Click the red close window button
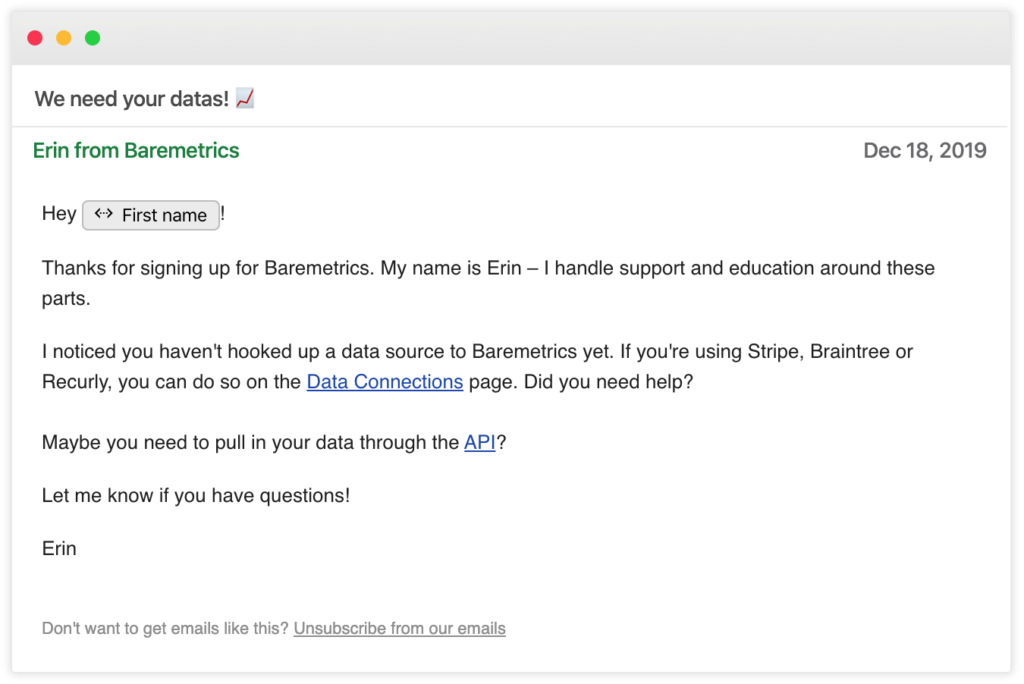Image resolution: width=1024 pixels, height=684 pixels. point(35,38)
